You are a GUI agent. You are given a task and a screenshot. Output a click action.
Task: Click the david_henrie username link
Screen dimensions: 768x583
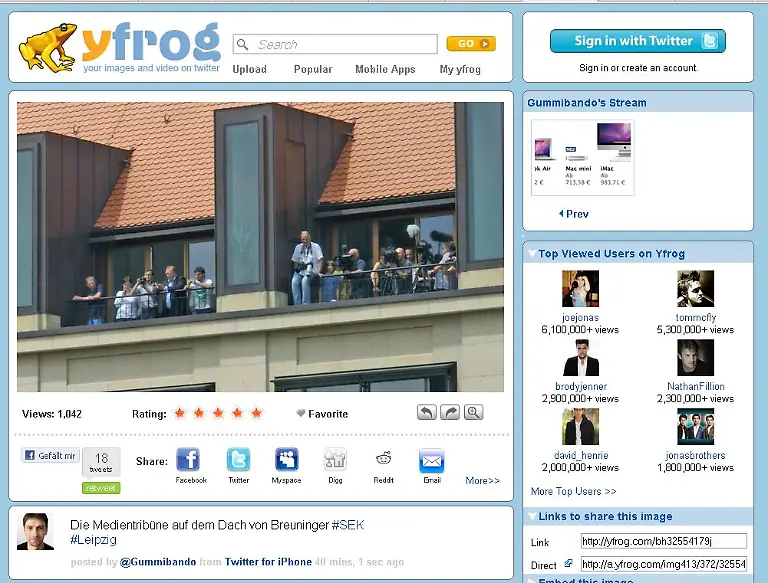click(x=581, y=456)
